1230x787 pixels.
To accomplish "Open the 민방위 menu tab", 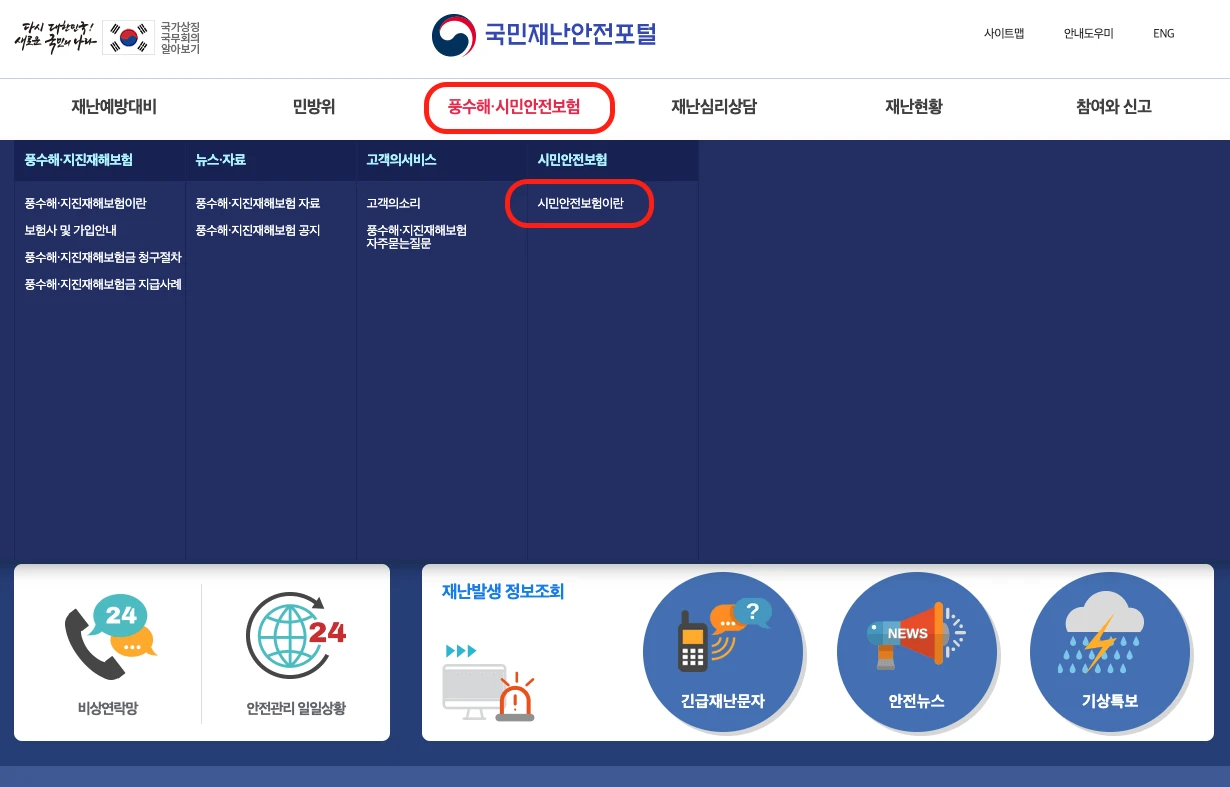I will pos(313,108).
